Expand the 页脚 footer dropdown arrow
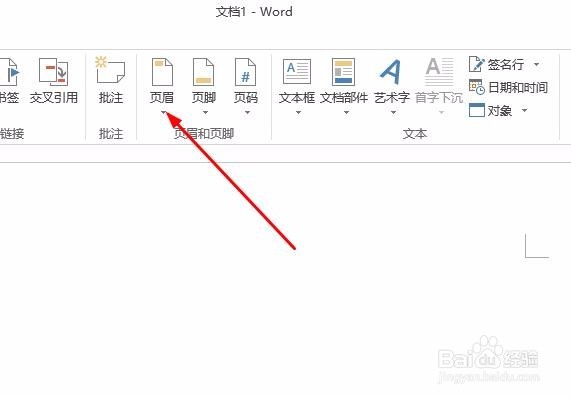 click(x=205, y=112)
